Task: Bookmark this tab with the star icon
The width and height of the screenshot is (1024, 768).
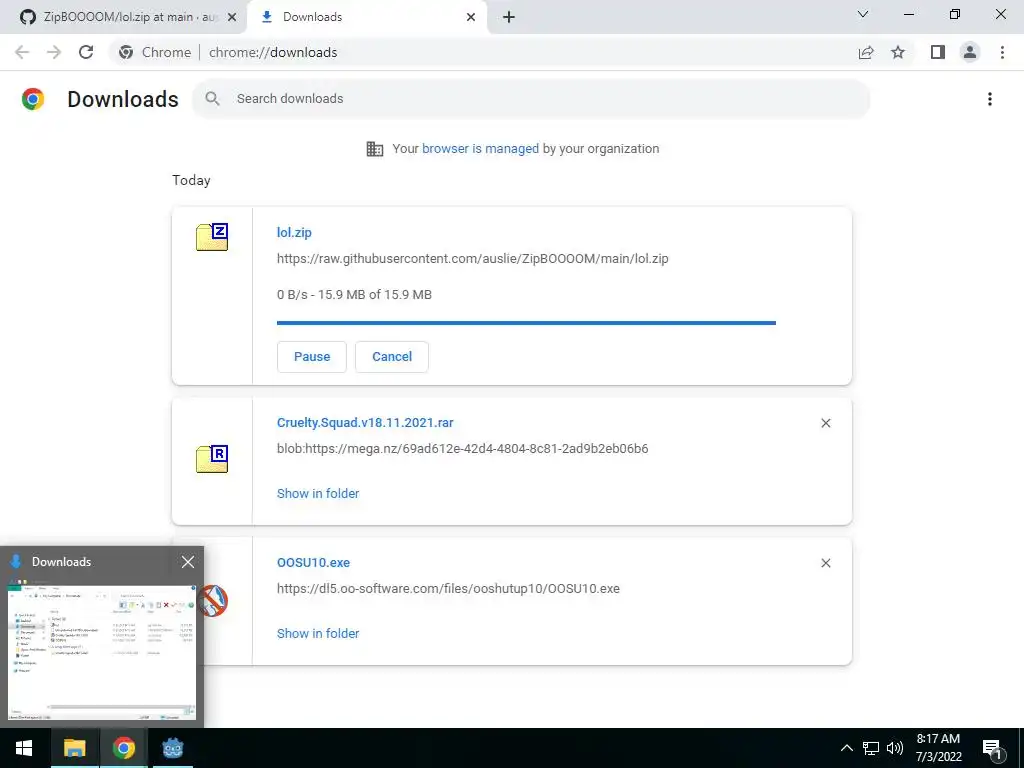Action: click(x=898, y=52)
